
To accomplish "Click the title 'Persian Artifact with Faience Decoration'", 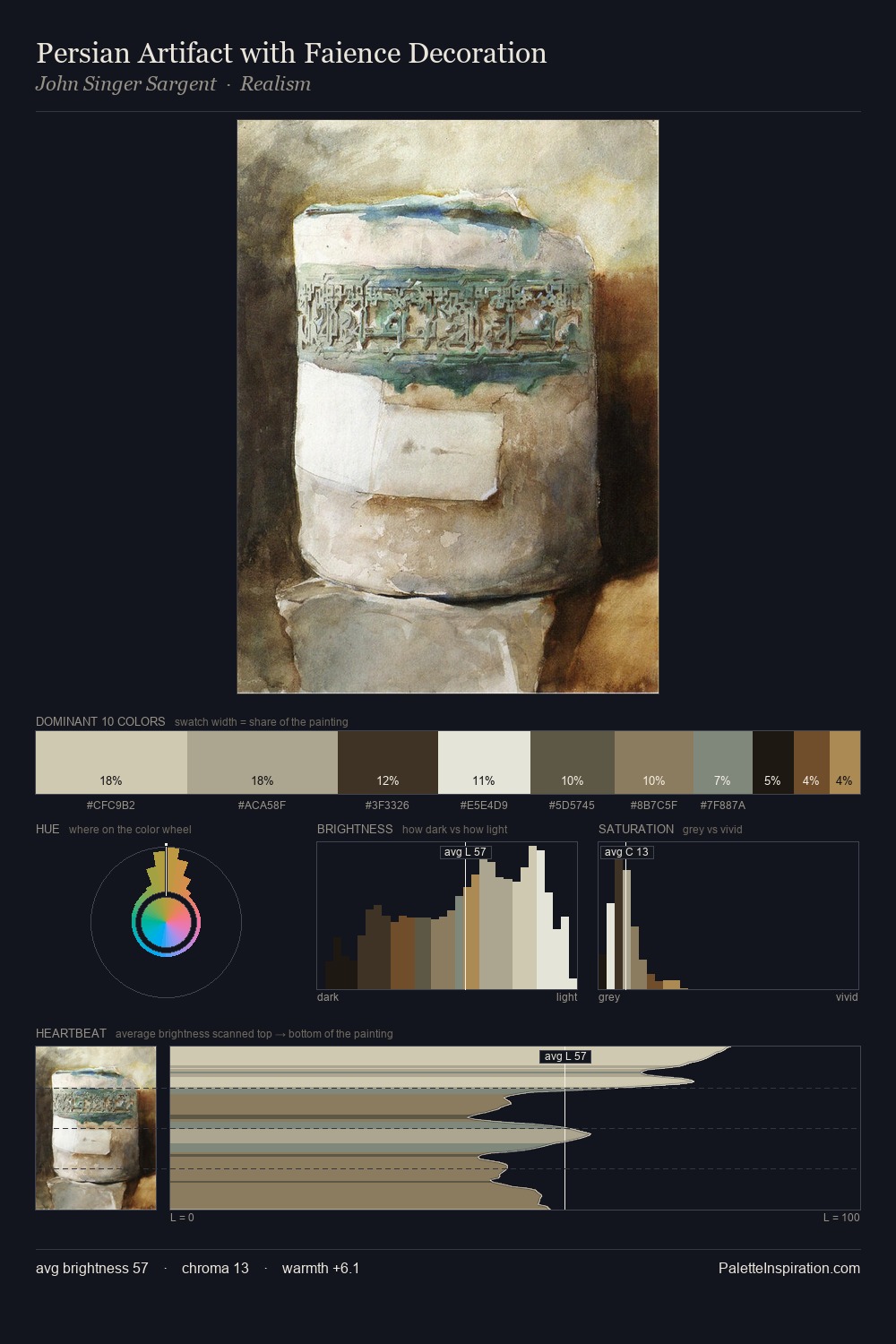I will pos(291,53).
